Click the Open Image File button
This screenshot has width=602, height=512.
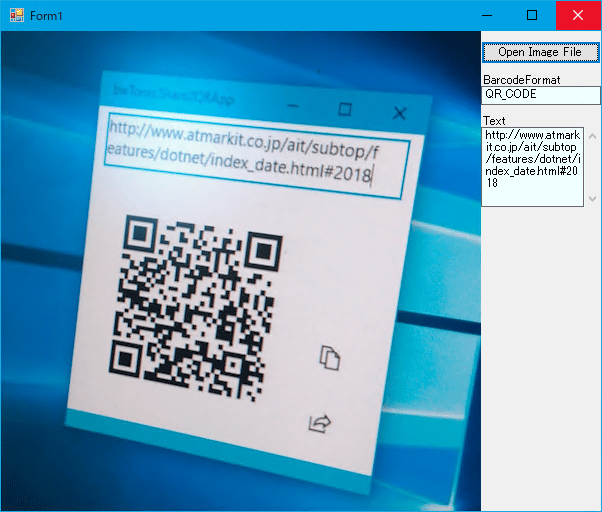tap(540, 52)
